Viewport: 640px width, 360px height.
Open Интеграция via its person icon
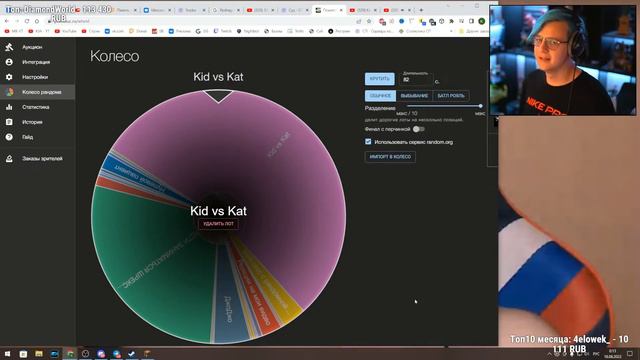[x=9, y=62]
